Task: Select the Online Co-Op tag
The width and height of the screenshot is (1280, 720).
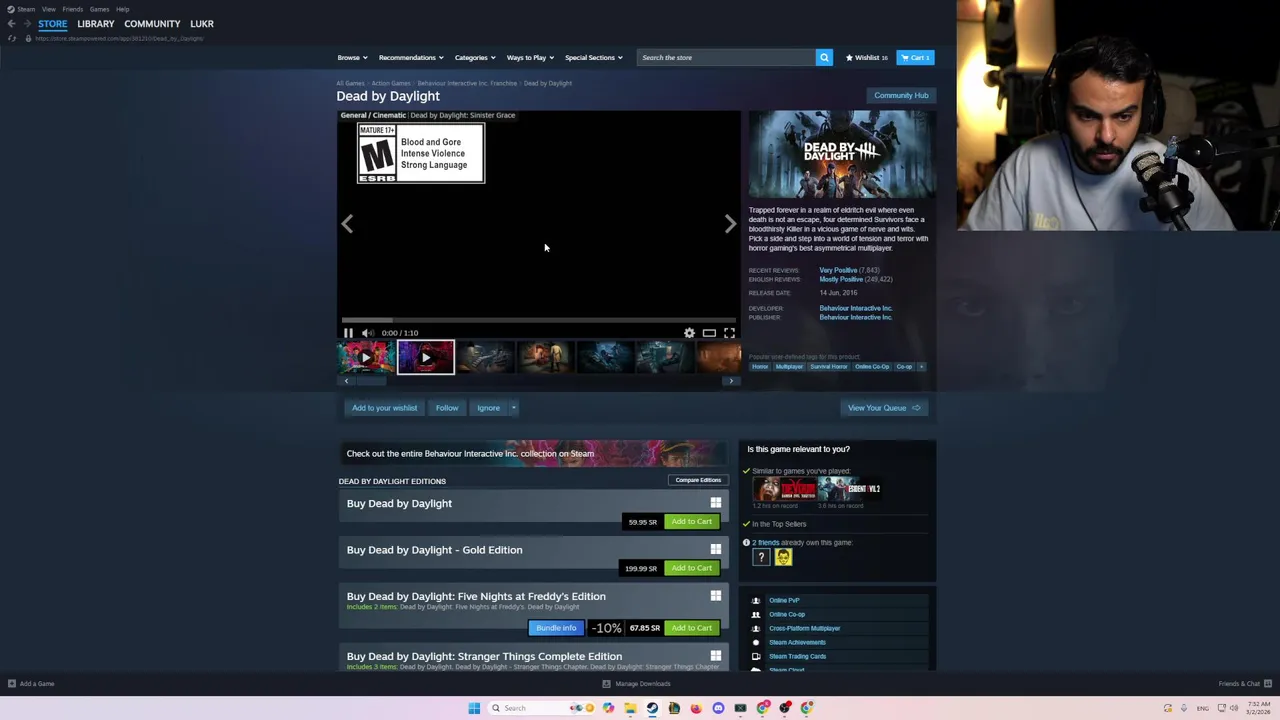Action: click(x=872, y=367)
